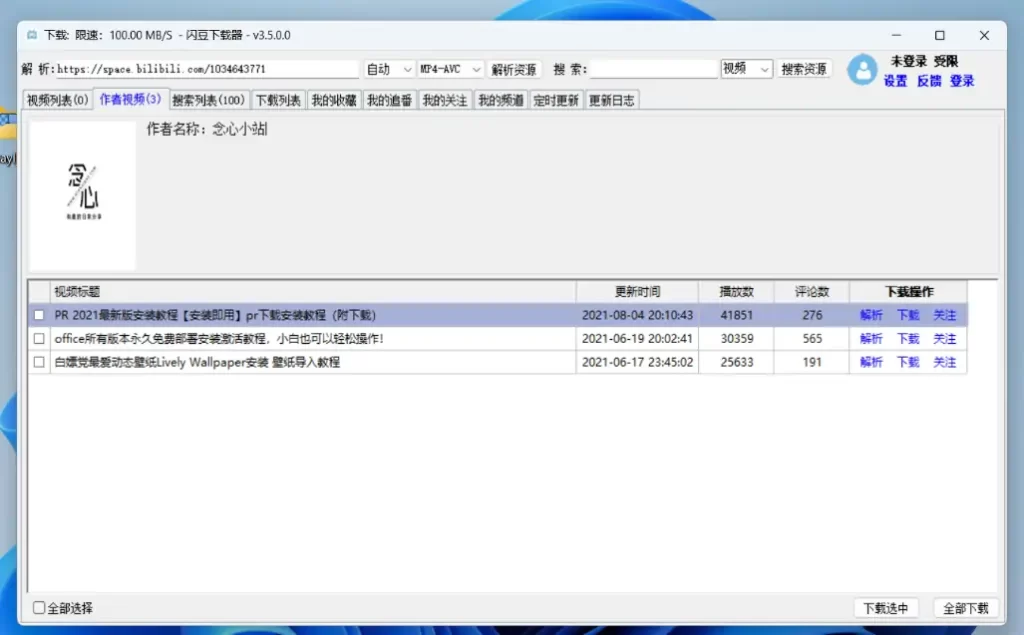Open the MP4-AVC format dropdown

point(449,69)
